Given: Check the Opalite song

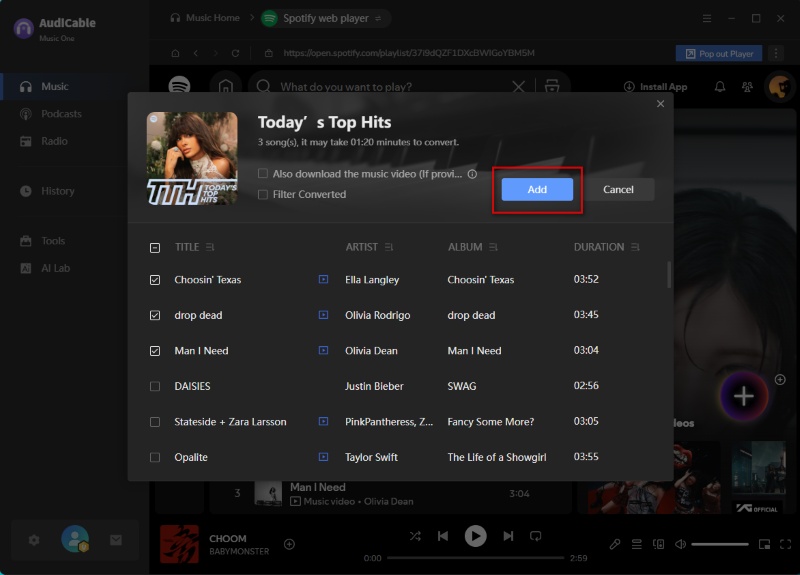Looking at the screenshot, I should [155, 457].
